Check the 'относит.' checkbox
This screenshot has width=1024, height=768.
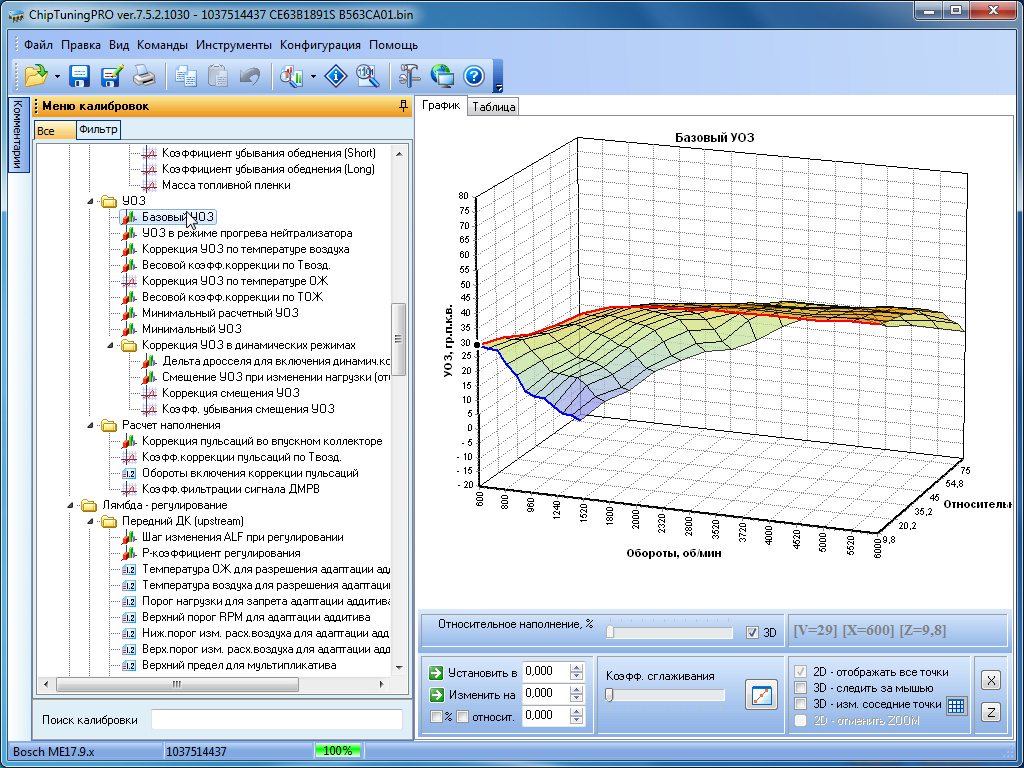coord(463,716)
